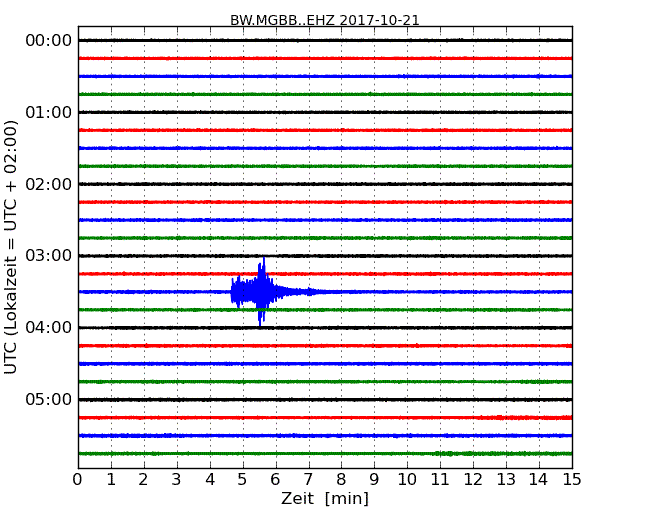The width and height of the screenshot is (650, 520).
Task: Click the x-axis tick label 13
Action: pos(506,480)
